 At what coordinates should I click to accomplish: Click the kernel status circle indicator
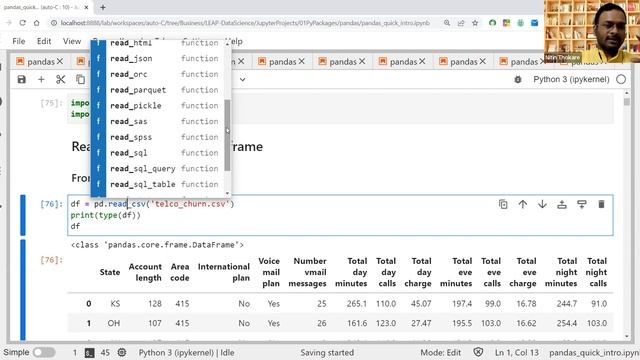coord(621,80)
